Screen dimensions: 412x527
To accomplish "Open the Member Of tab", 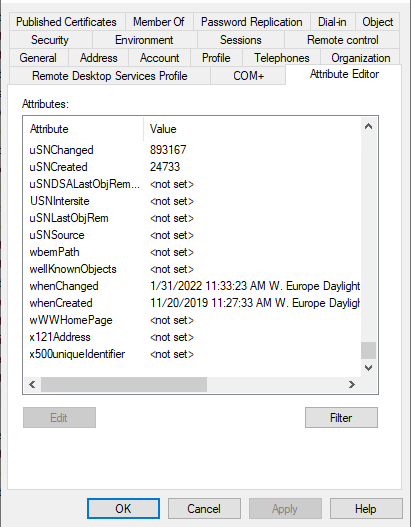I will [x=159, y=22].
